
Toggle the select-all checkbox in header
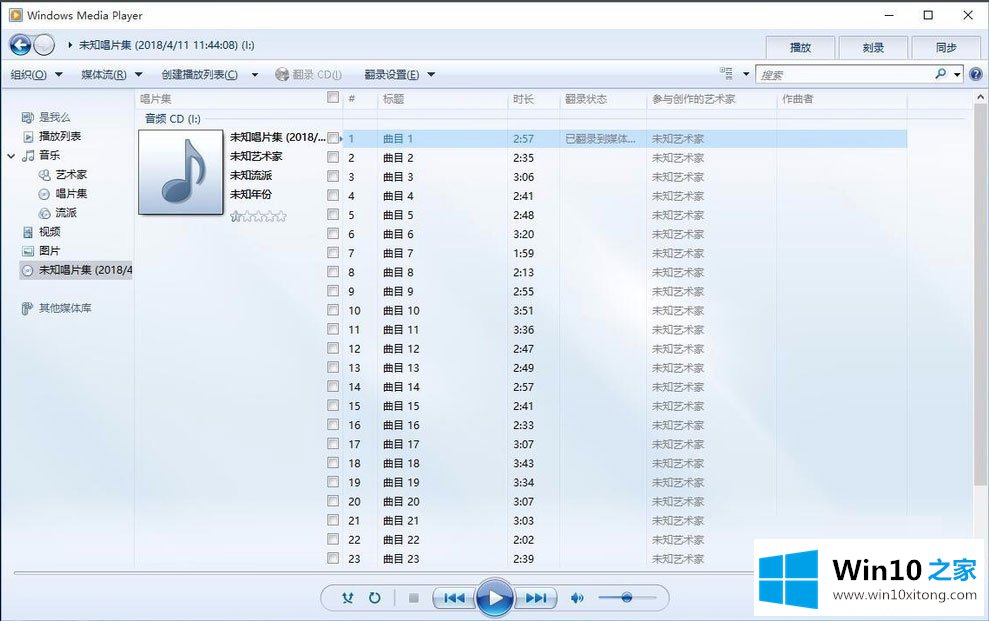[x=333, y=98]
